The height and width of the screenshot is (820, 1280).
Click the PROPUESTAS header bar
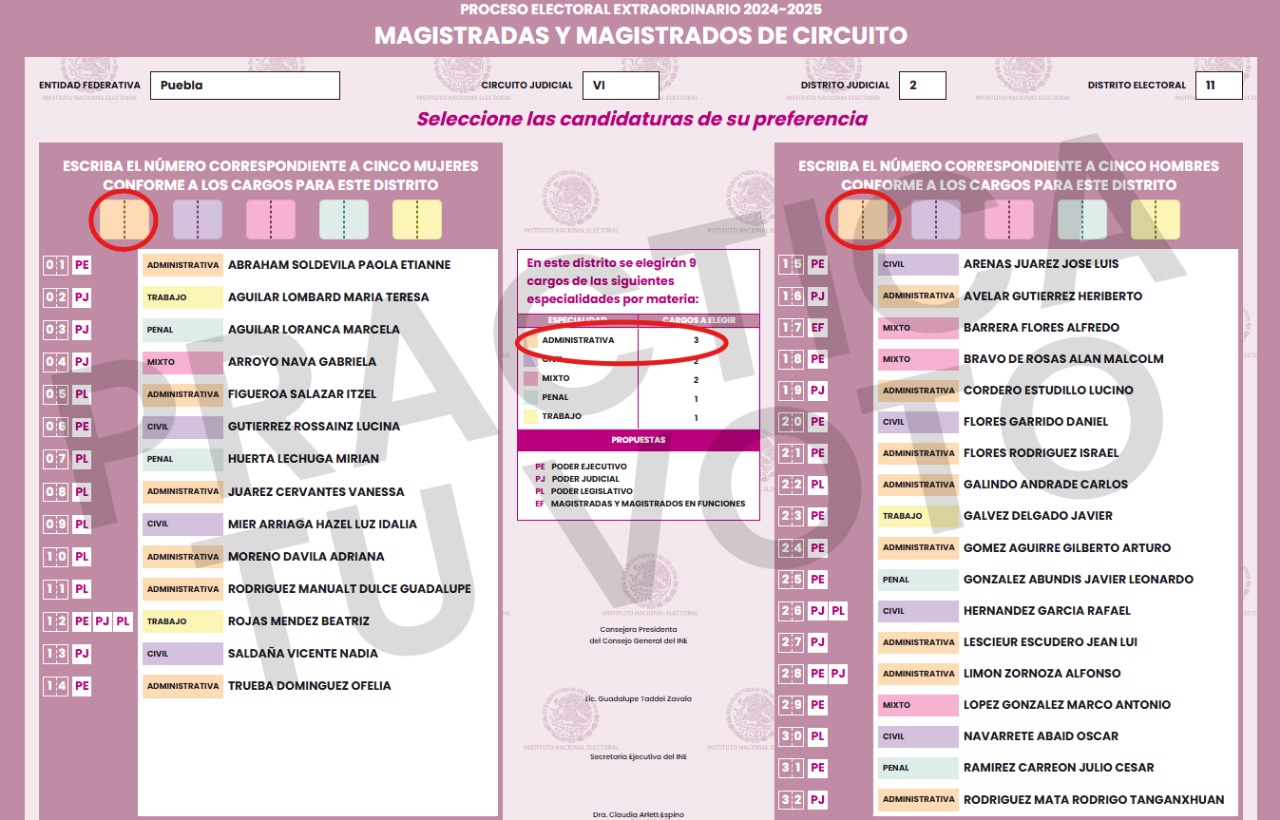pyautogui.click(x=638, y=440)
